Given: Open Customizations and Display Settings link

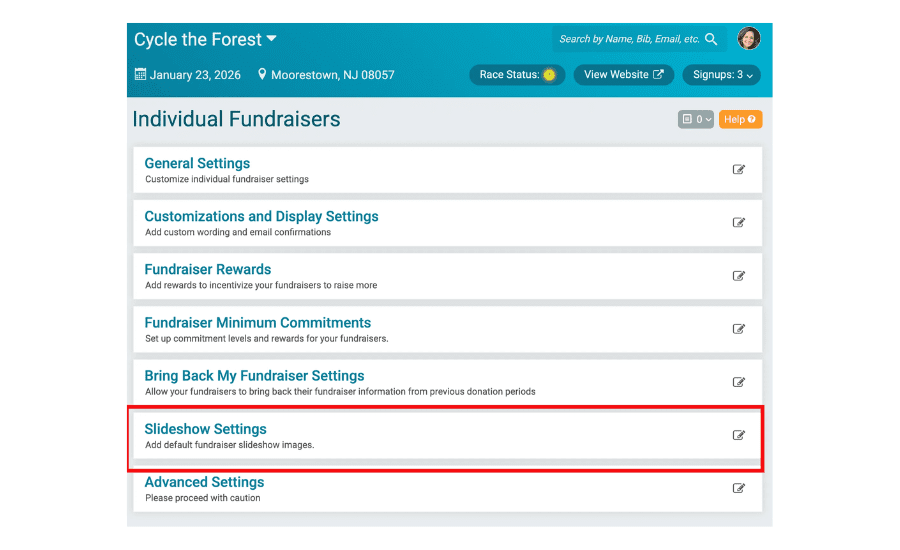Looking at the screenshot, I should (261, 216).
